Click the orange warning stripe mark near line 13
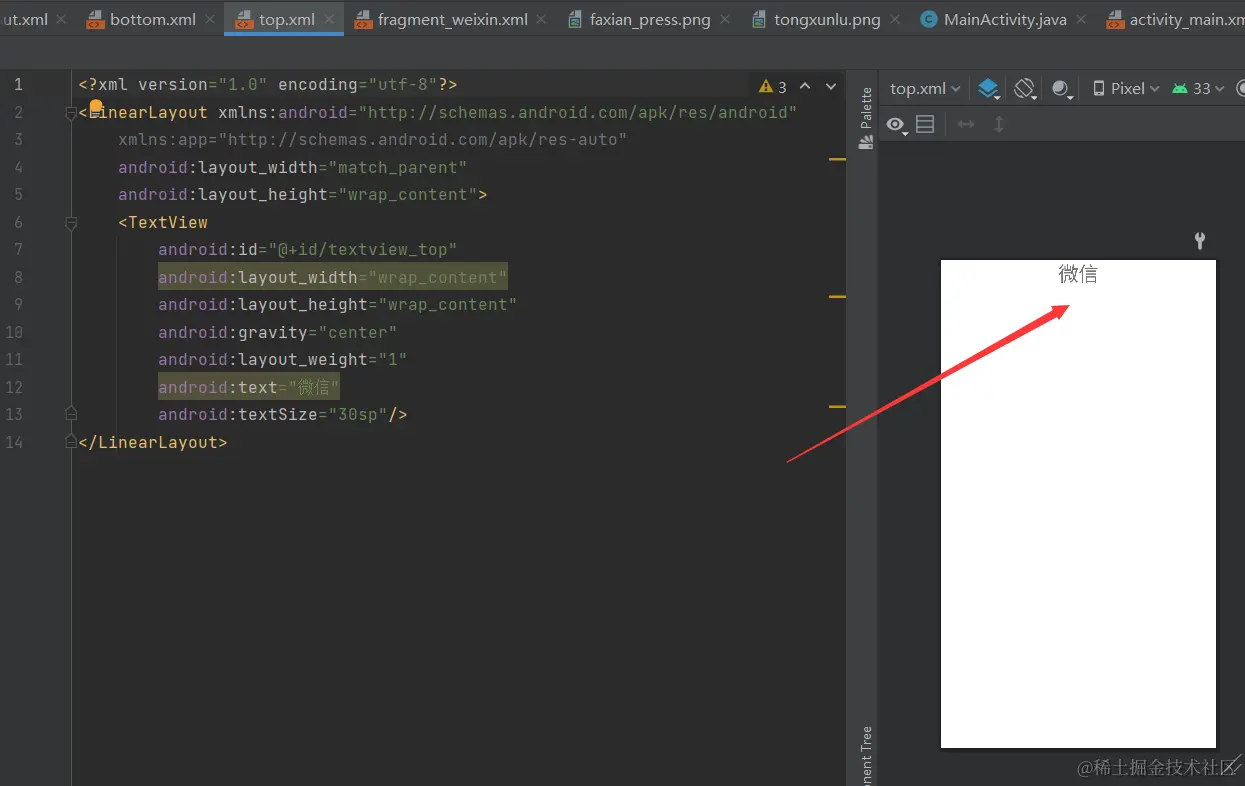Screen dimensions: 1245x786 click(x=837, y=406)
